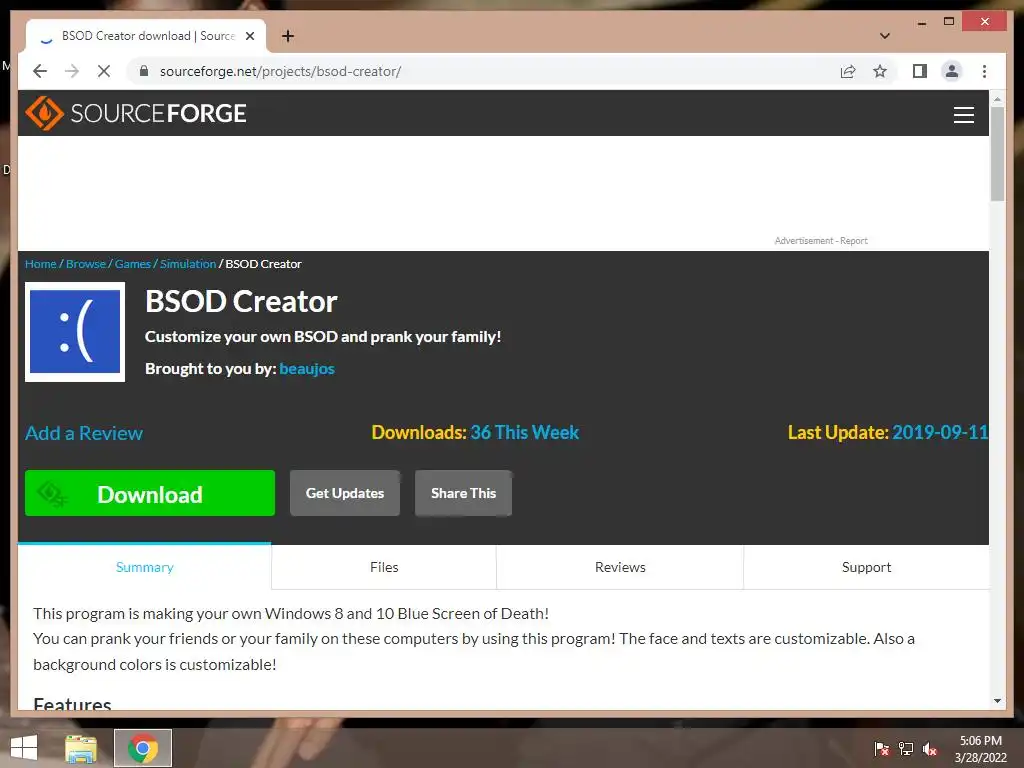Click the BSOD Creator project icon

coord(75,332)
